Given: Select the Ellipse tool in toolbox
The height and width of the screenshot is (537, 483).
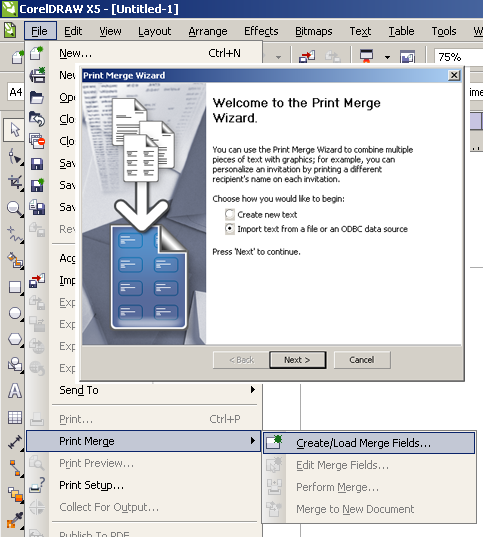Looking at the screenshot, I should [x=14, y=313].
